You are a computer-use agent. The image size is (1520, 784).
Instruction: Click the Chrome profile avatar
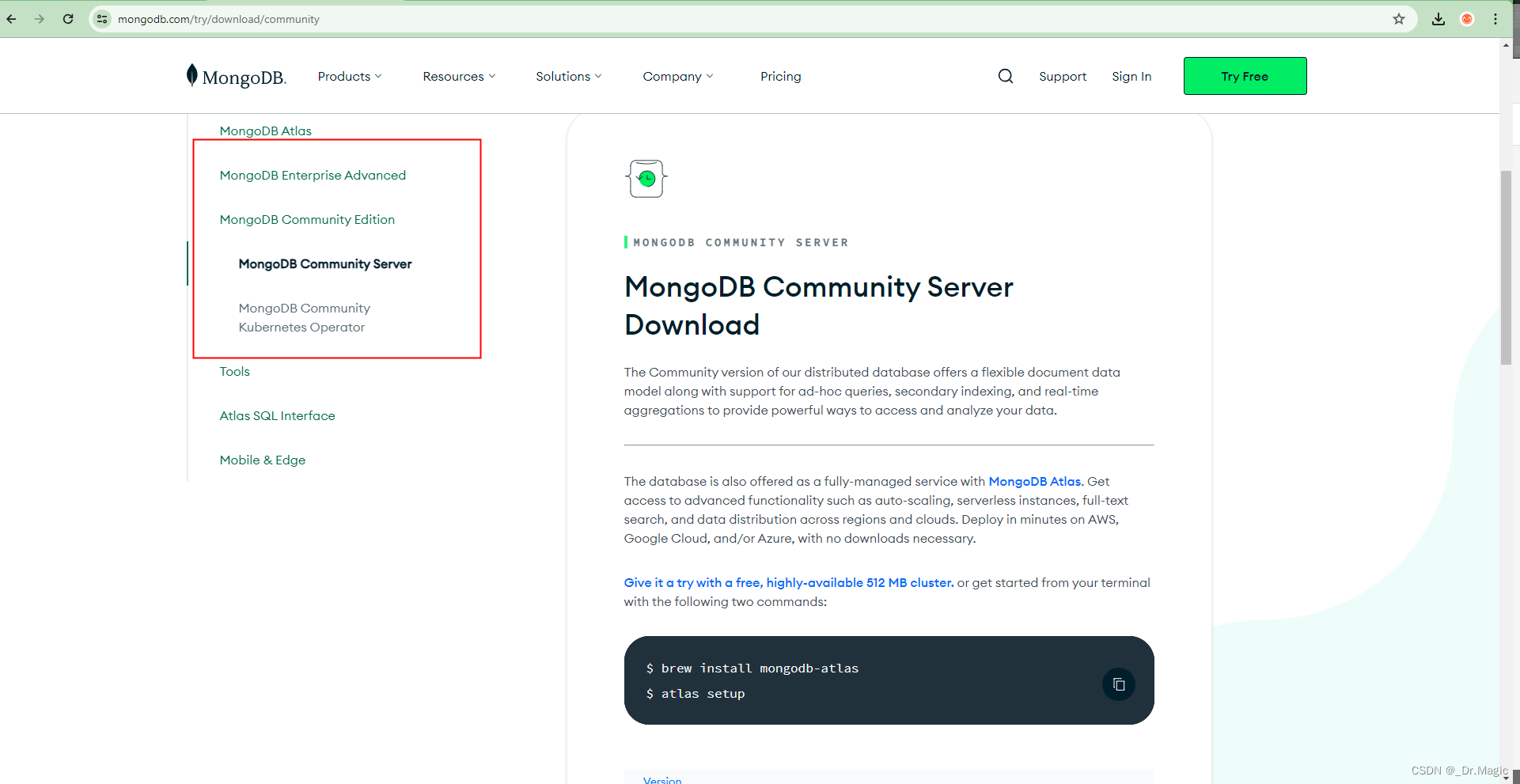tap(1467, 18)
